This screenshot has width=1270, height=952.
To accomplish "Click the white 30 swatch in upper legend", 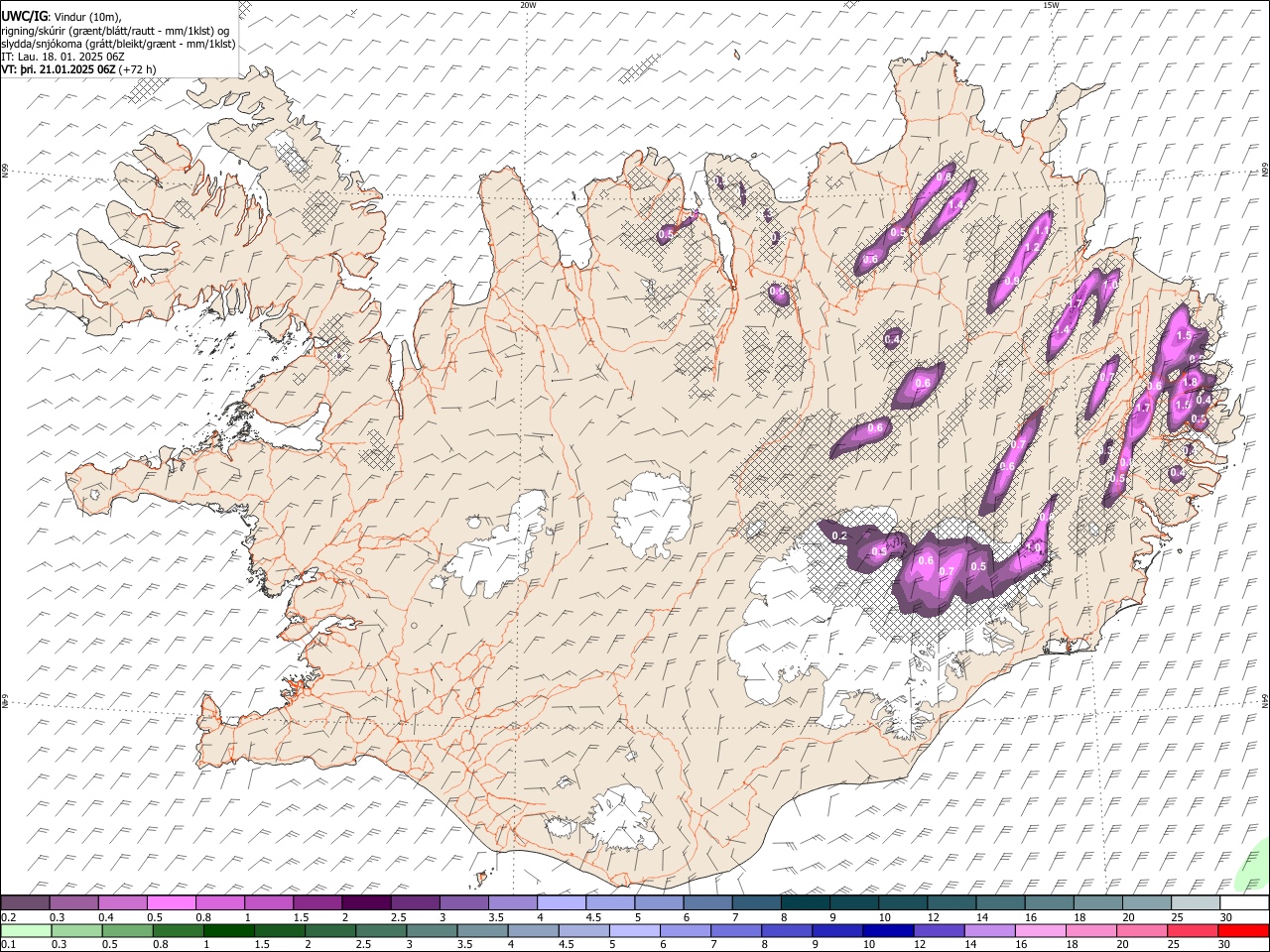I will [x=1244, y=903].
